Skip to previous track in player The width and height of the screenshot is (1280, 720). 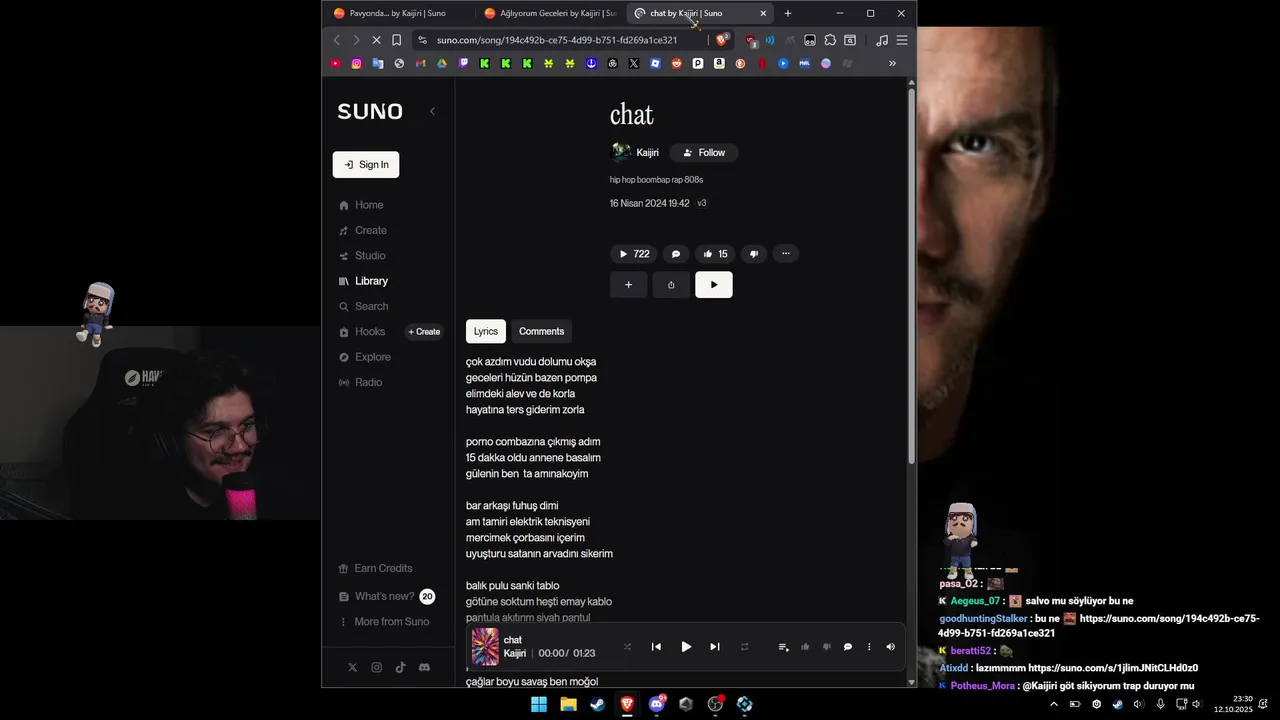click(x=656, y=647)
